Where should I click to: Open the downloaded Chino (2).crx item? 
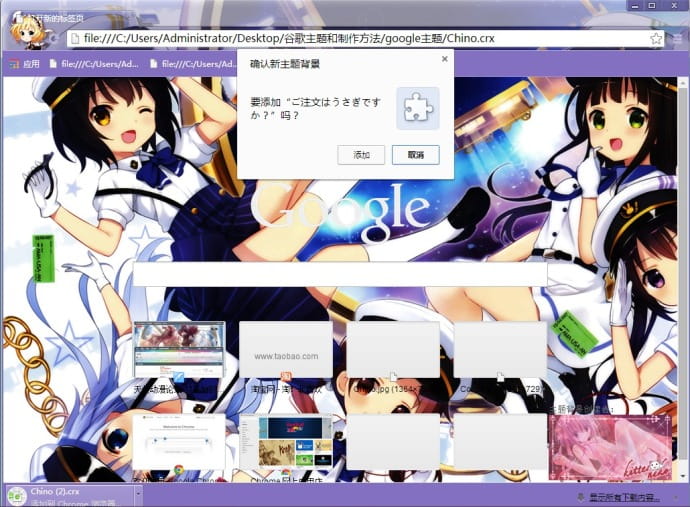(x=68, y=496)
